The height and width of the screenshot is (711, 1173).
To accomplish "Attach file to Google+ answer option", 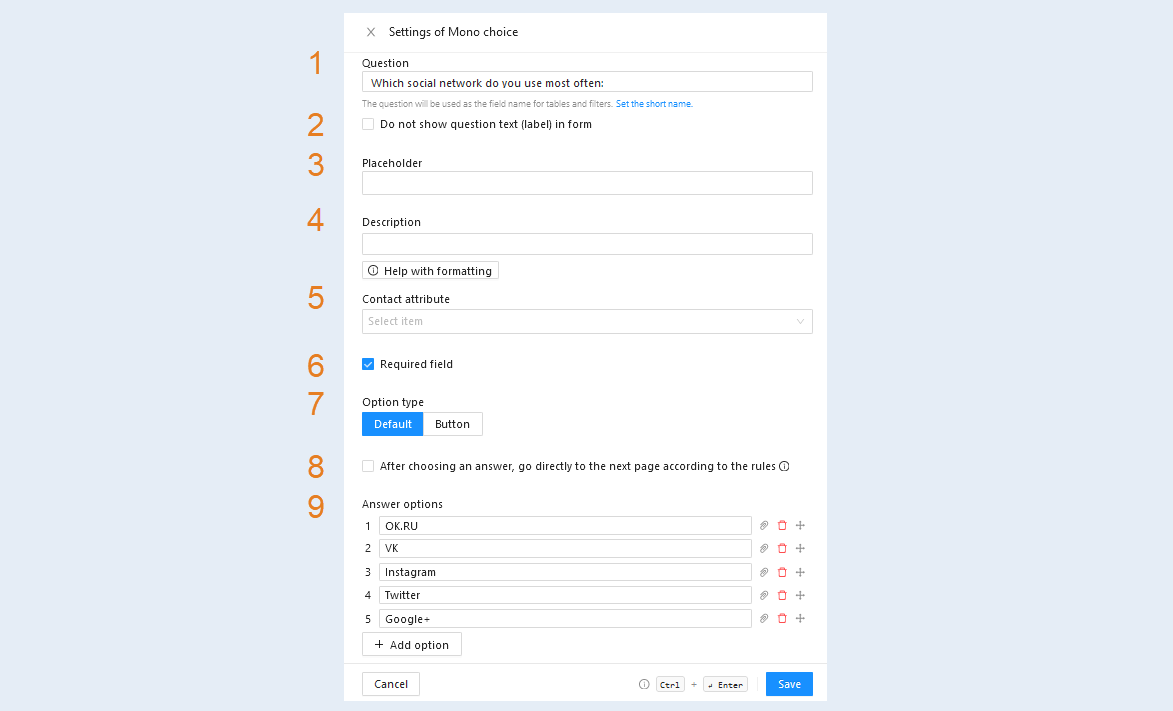I will pos(764,619).
